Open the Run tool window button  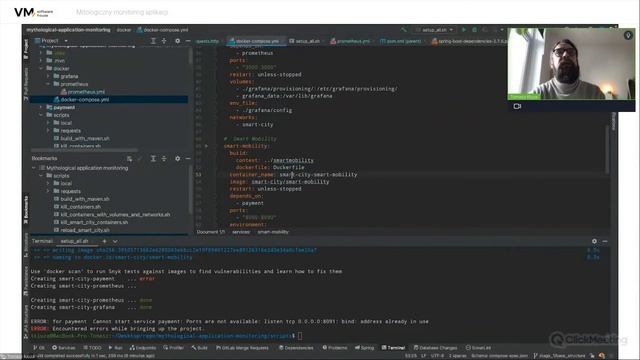(116, 348)
